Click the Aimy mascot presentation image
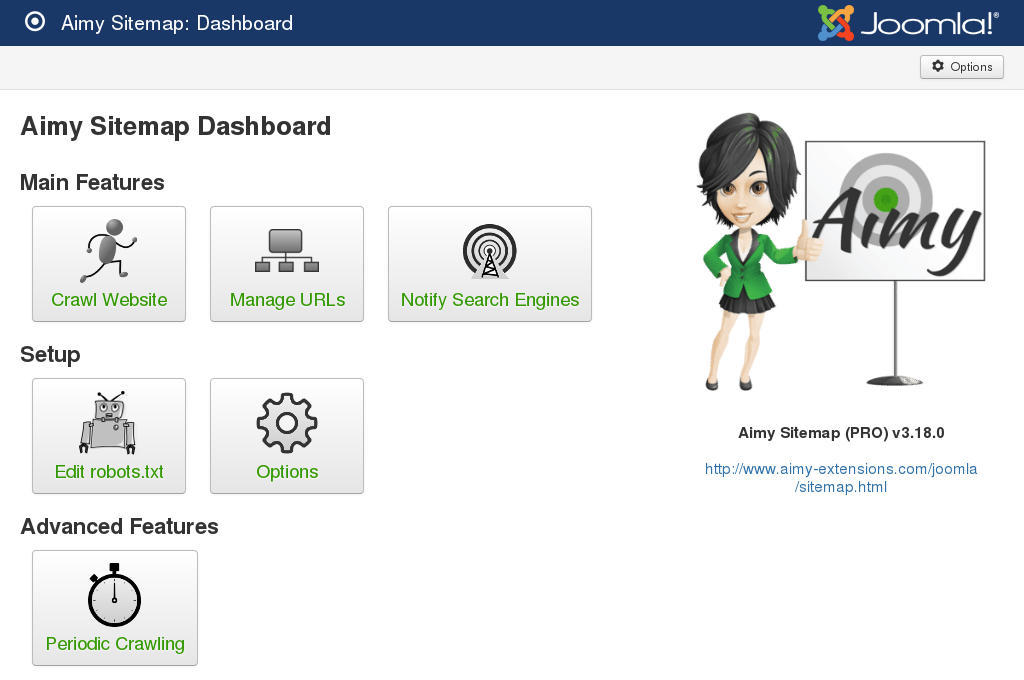The width and height of the screenshot is (1024, 680). pyautogui.click(x=840, y=255)
